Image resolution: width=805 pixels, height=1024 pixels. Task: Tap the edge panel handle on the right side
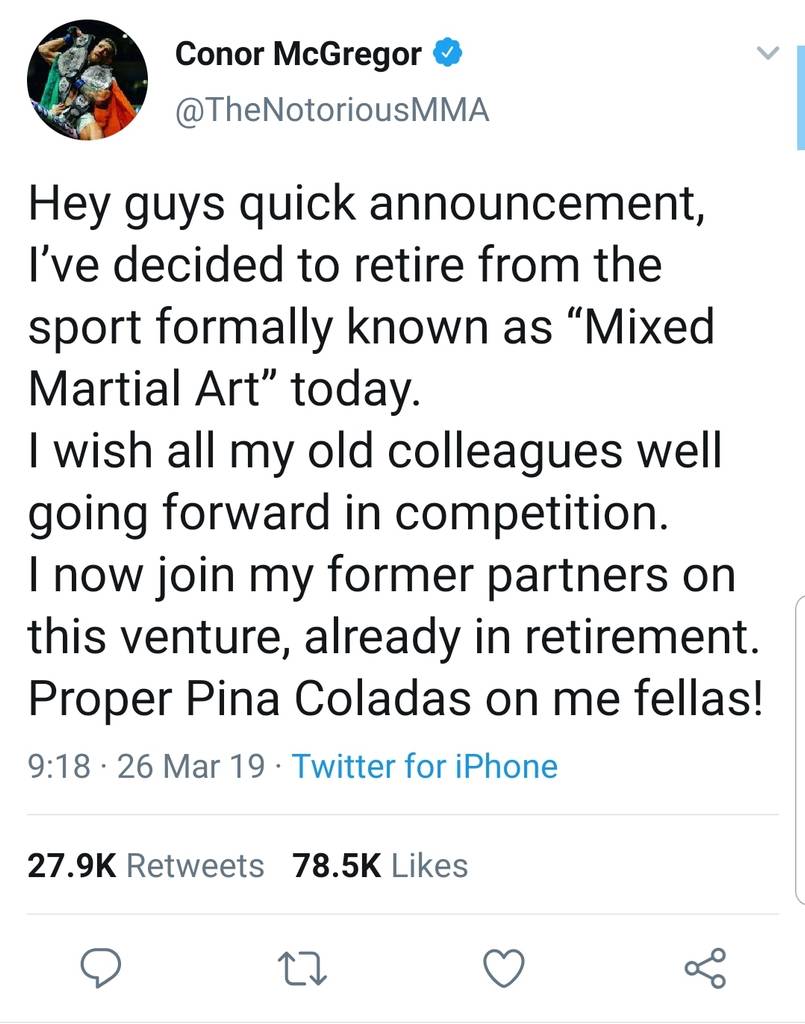tap(800, 749)
